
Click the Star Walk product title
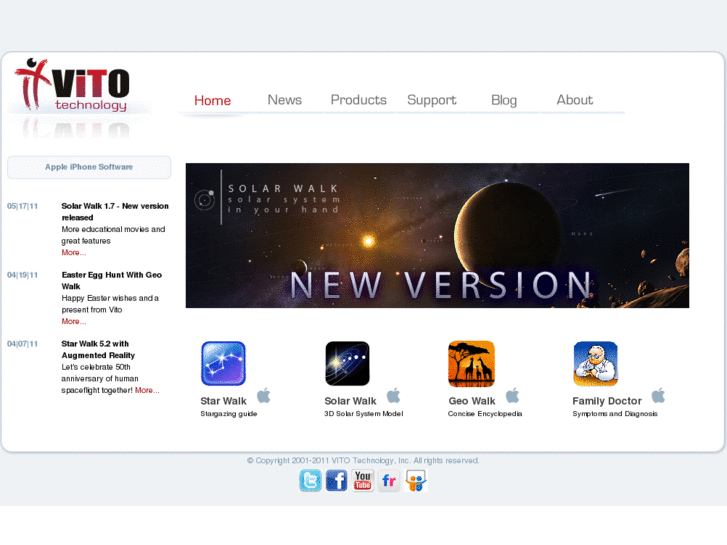(223, 401)
